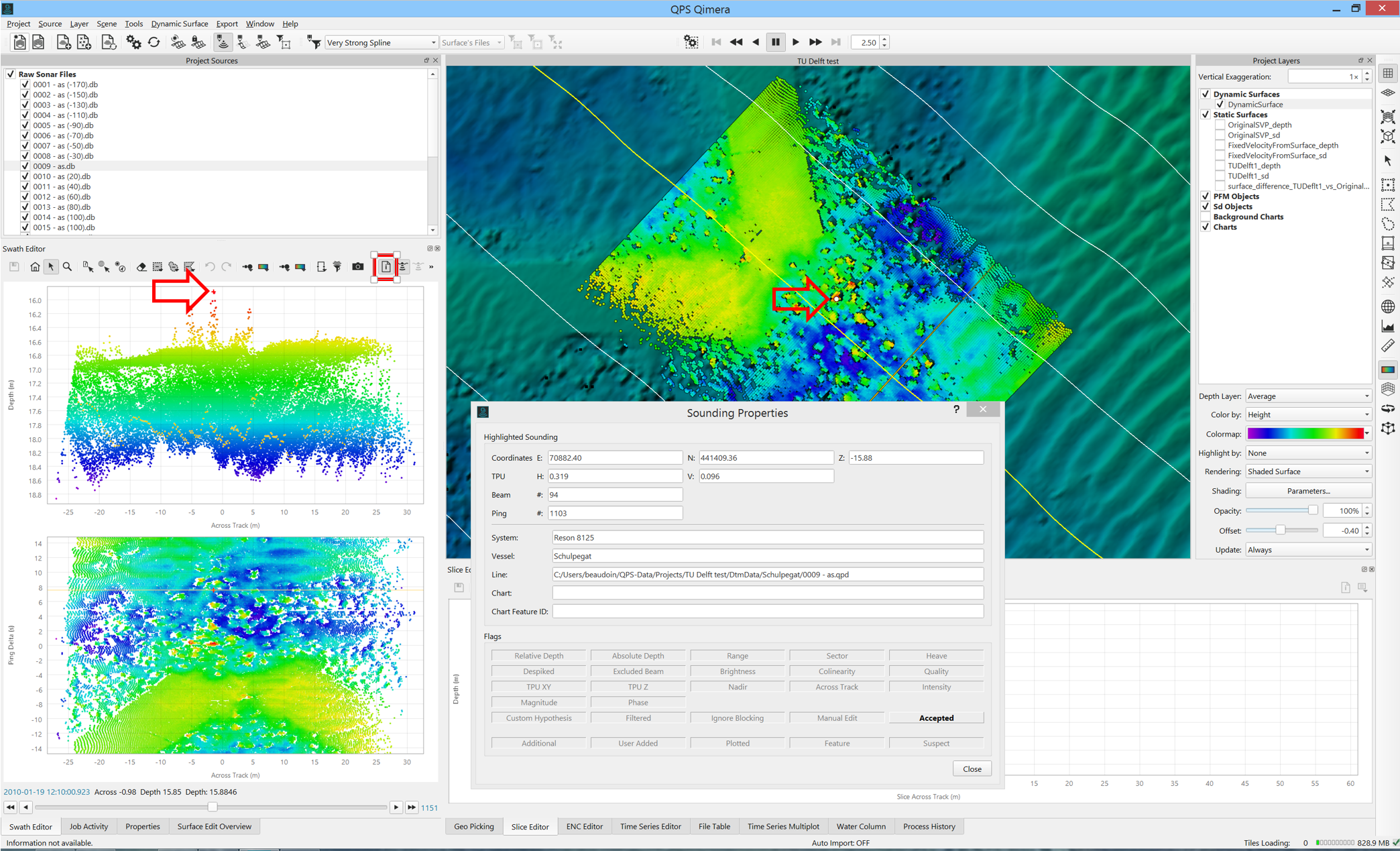Click the pause playback button in top toolbar

click(x=776, y=42)
